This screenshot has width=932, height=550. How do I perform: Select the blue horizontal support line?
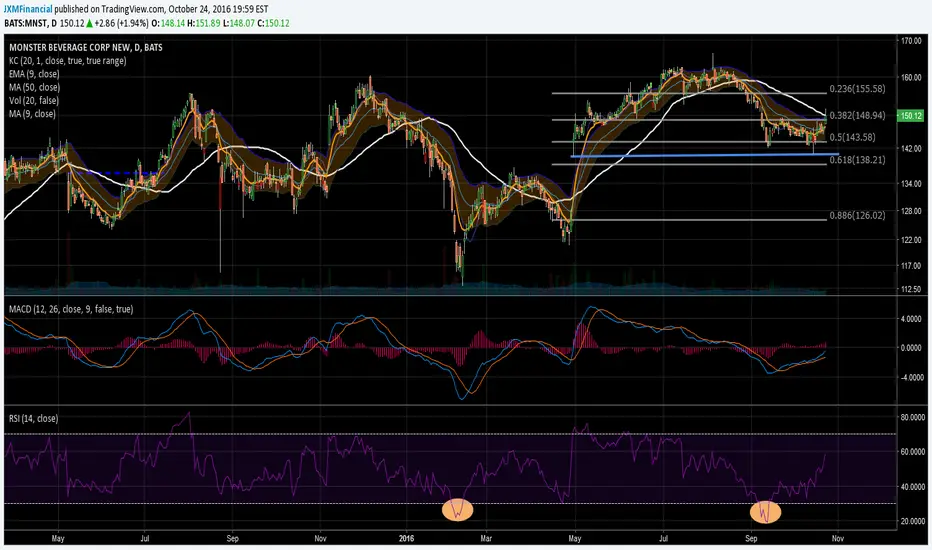tap(704, 156)
